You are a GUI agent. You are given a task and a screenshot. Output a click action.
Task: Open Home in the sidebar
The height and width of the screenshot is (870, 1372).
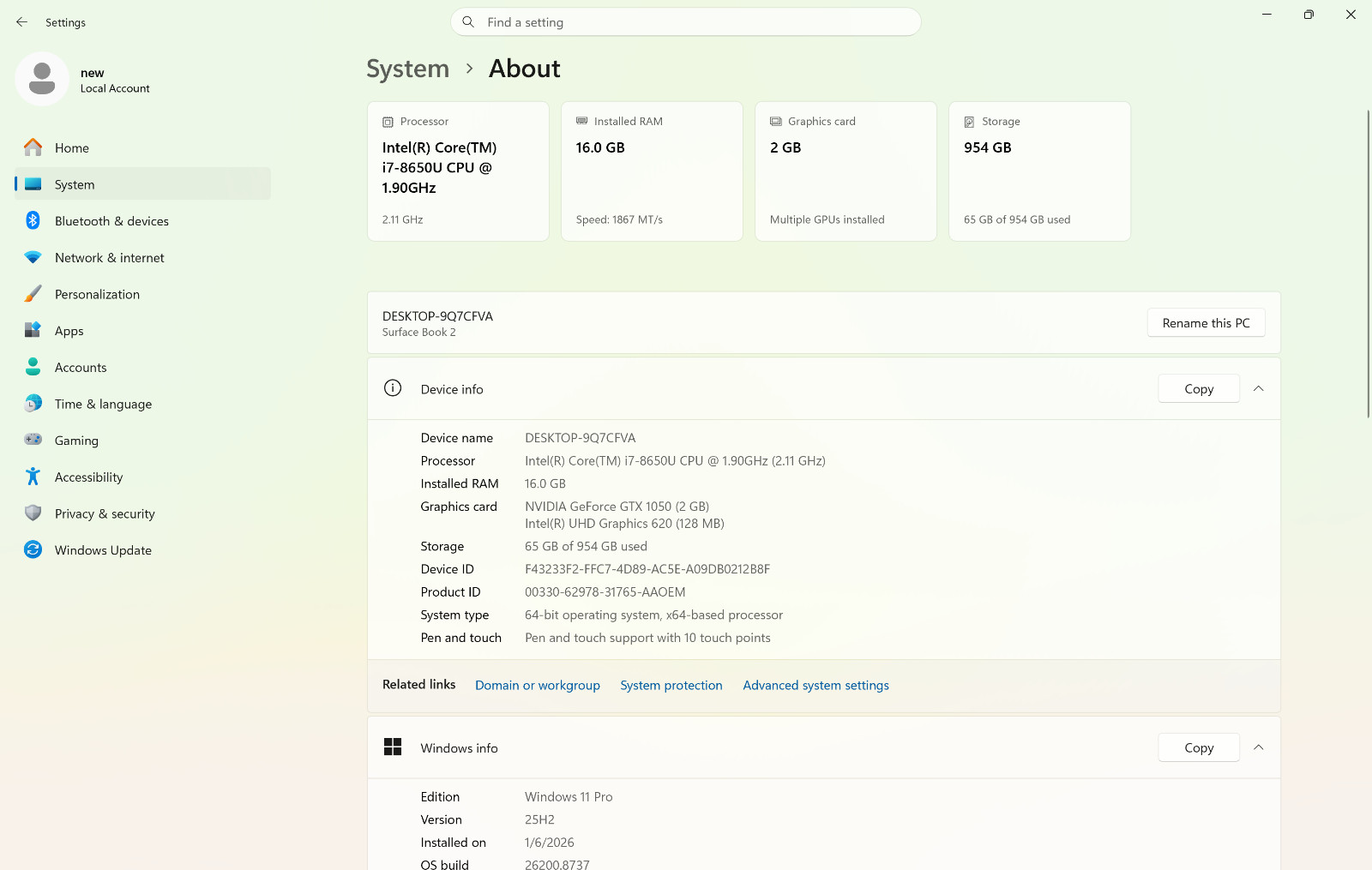(x=142, y=147)
